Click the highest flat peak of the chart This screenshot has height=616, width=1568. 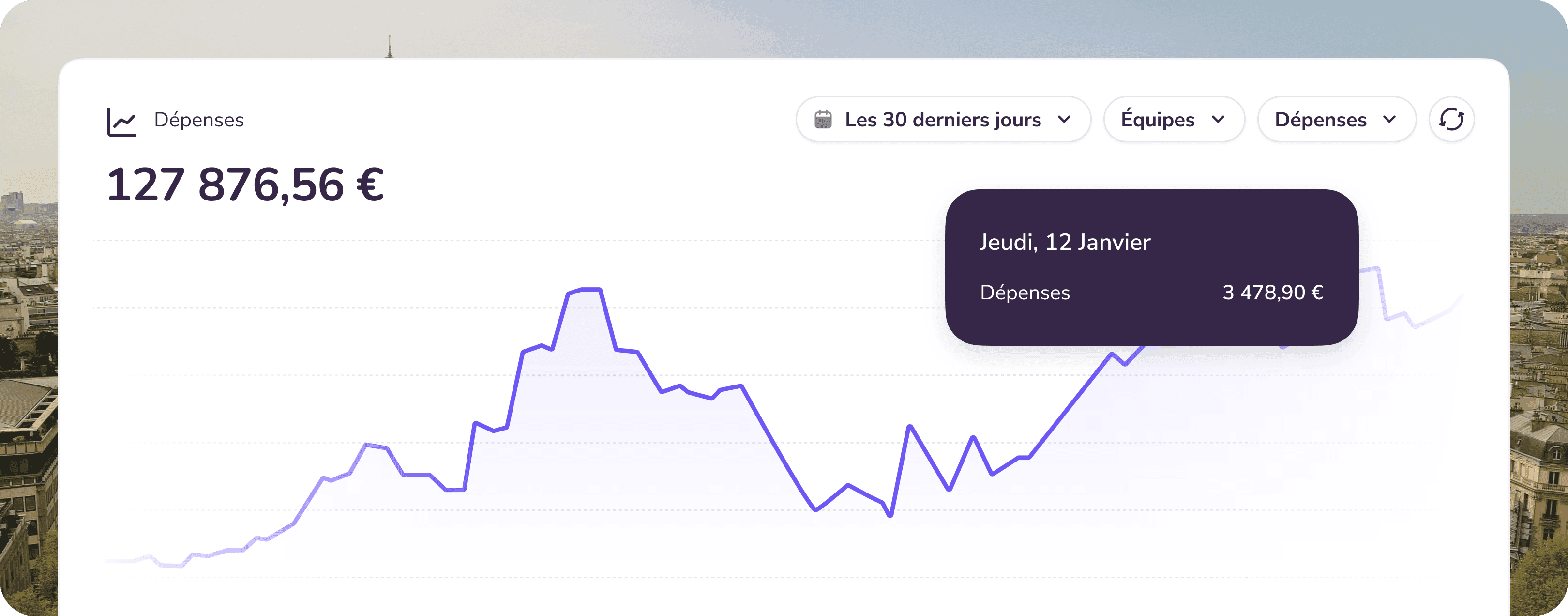(591, 289)
